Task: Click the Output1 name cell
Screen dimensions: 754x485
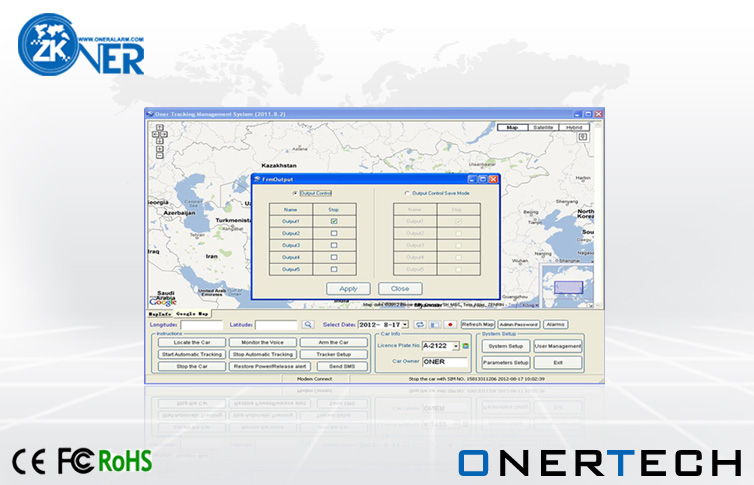Action: point(290,221)
